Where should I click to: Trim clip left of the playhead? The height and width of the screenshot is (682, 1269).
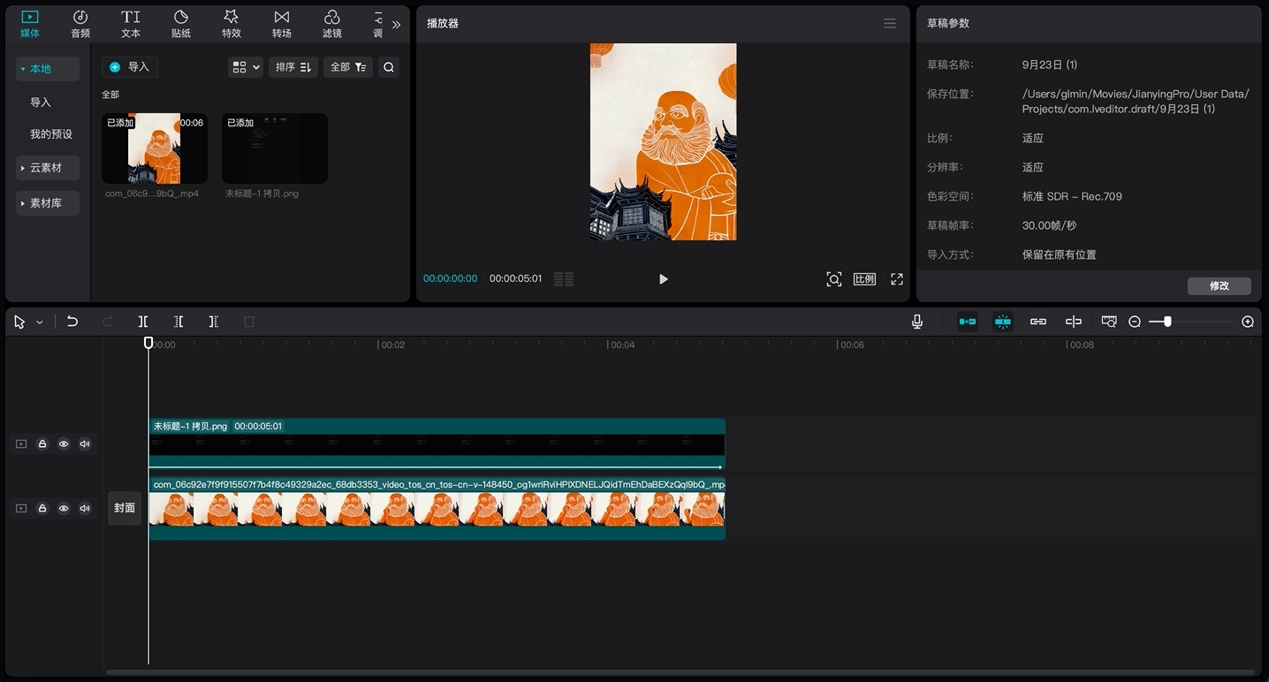coord(178,322)
